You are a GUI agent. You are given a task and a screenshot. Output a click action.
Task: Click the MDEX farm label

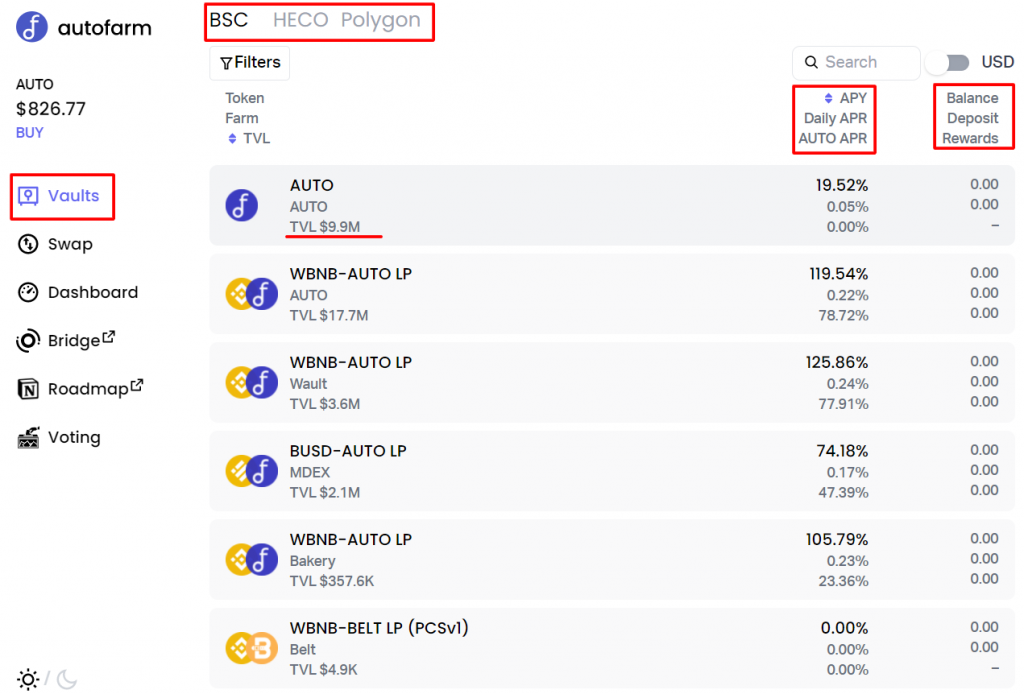coord(310,472)
